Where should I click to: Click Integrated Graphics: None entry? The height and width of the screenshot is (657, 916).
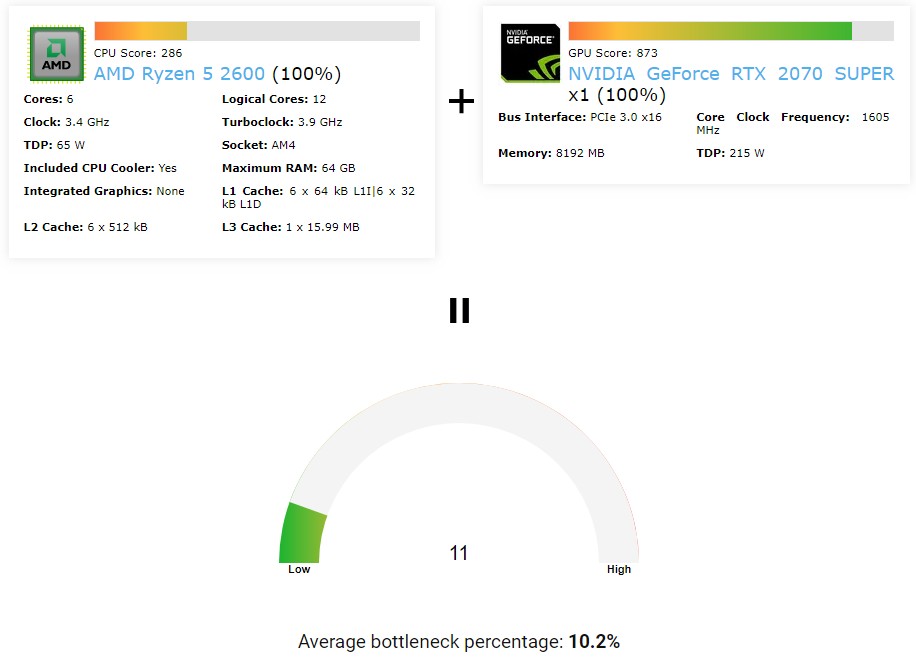tap(104, 192)
